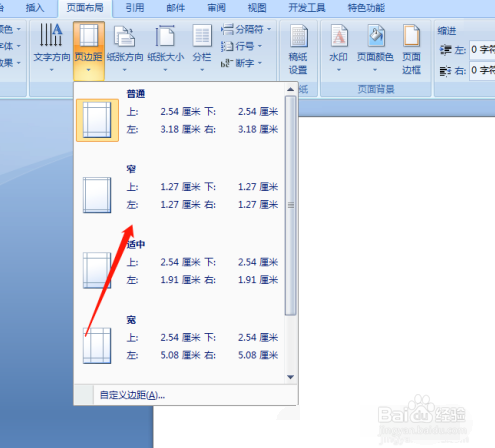Image resolution: width=495 pixels, height=448 pixels.
Task: Switch to the 插入 ribbon tab
Action: [35, 8]
